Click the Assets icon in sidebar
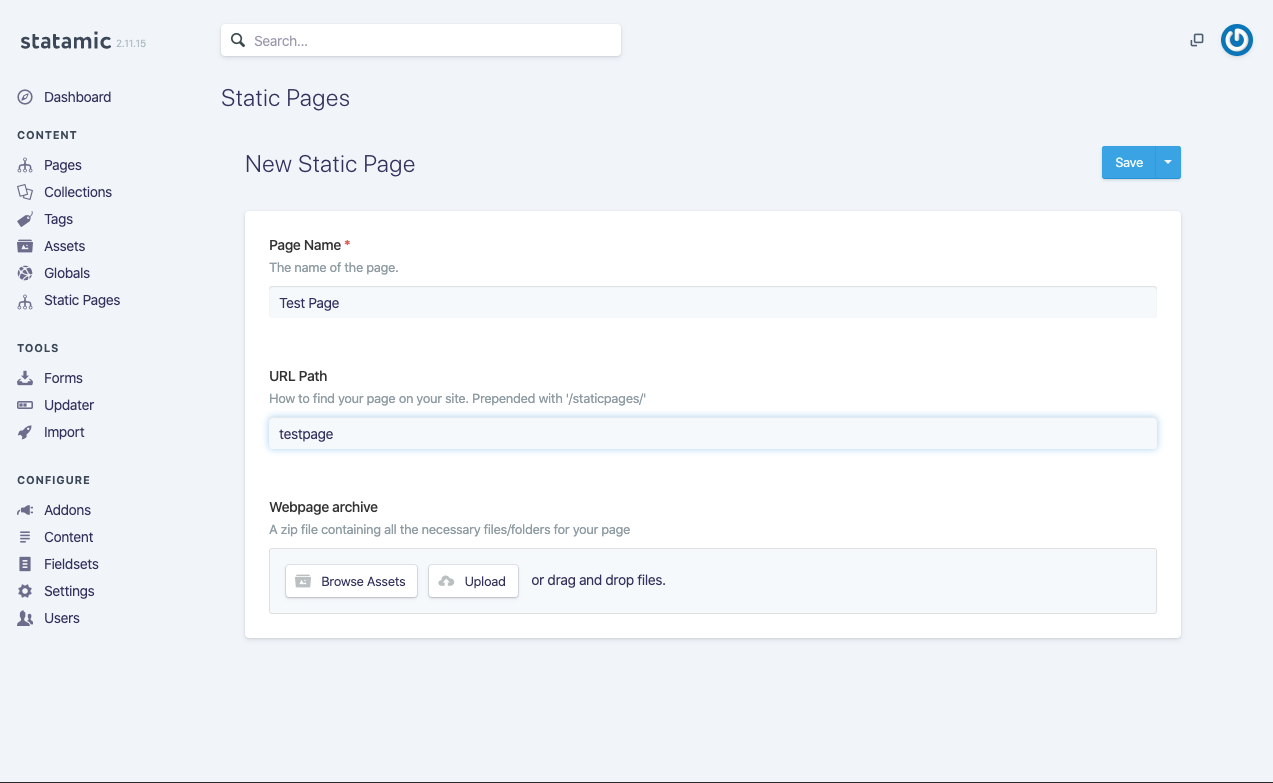Image resolution: width=1273 pixels, height=783 pixels. [25, 246]
